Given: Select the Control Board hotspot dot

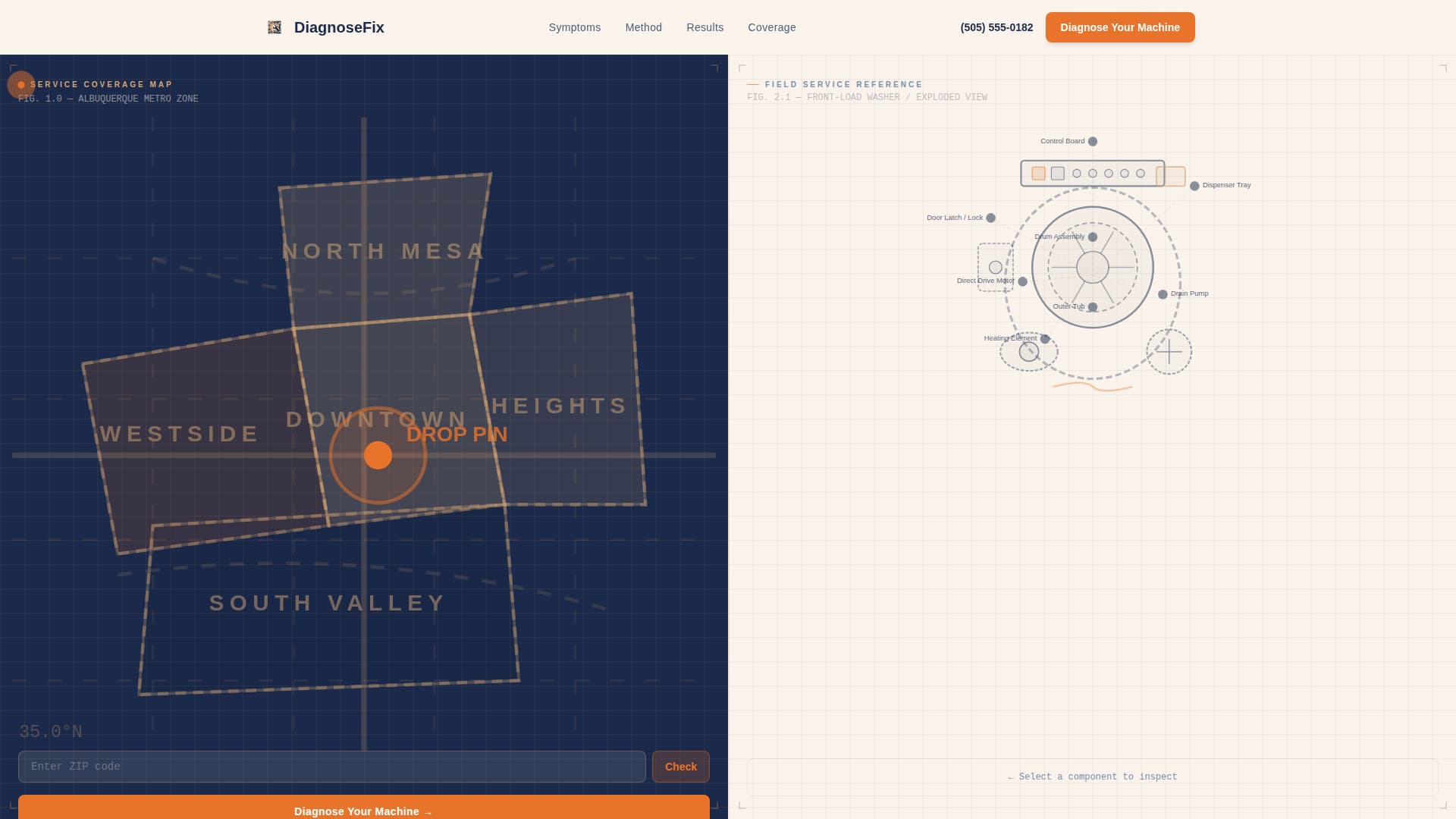Looking at the screenshot, I should pos(1093,142).
